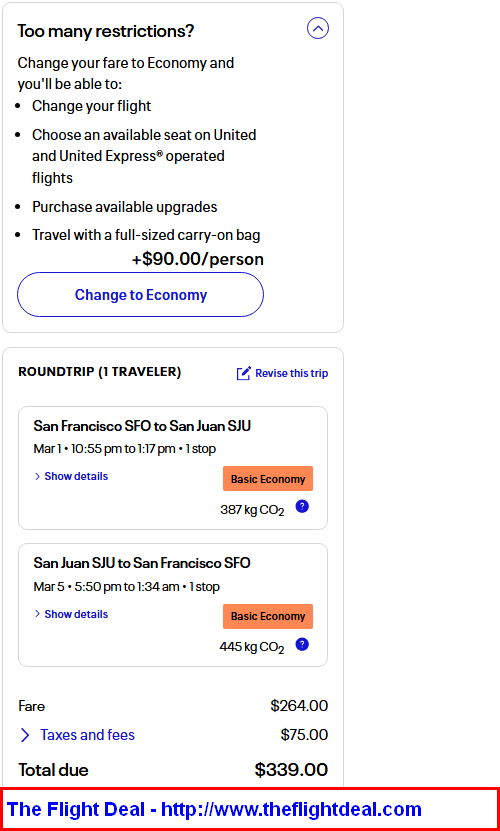Click the Basic Economy badge on the outbound flight
The width and height of the screenshot is (500, 831).
268,479
